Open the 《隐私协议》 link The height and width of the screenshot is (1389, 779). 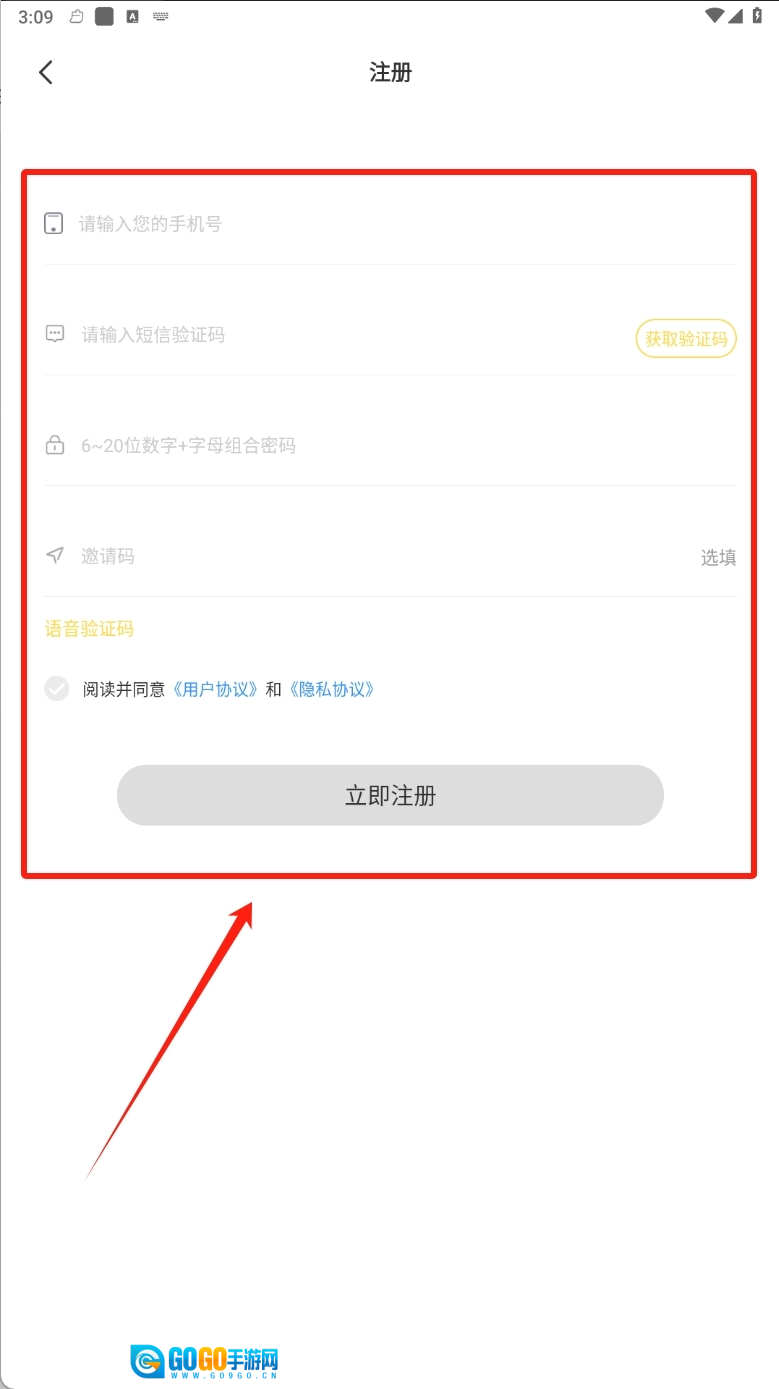click(332, 689)
